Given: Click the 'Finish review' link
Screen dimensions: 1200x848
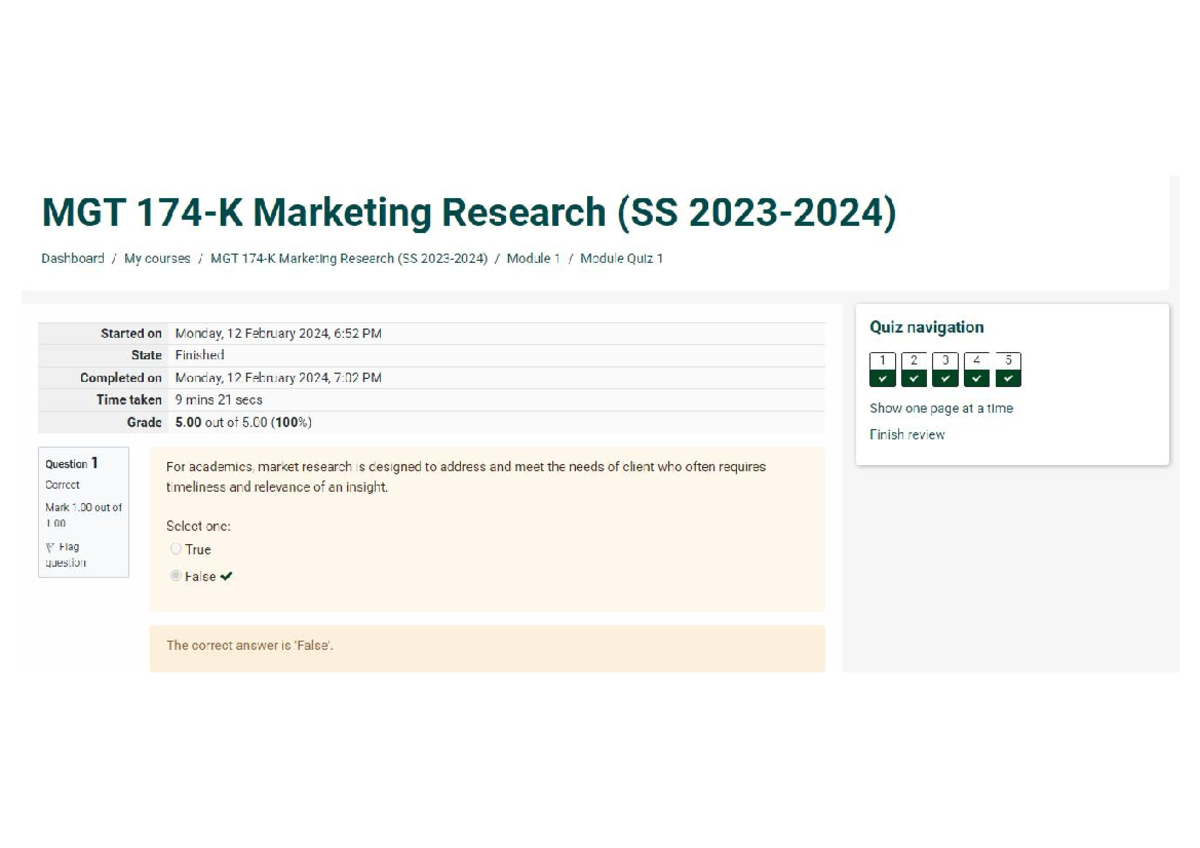Looking at the screenshot, I should pyautogui.click(x=907, y=434).
